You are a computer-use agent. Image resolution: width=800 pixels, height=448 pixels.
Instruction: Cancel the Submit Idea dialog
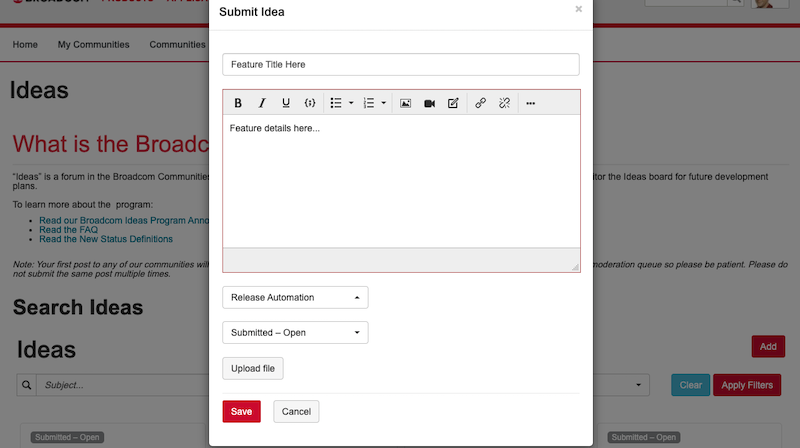pyautogui.click(x=296, y=411)
